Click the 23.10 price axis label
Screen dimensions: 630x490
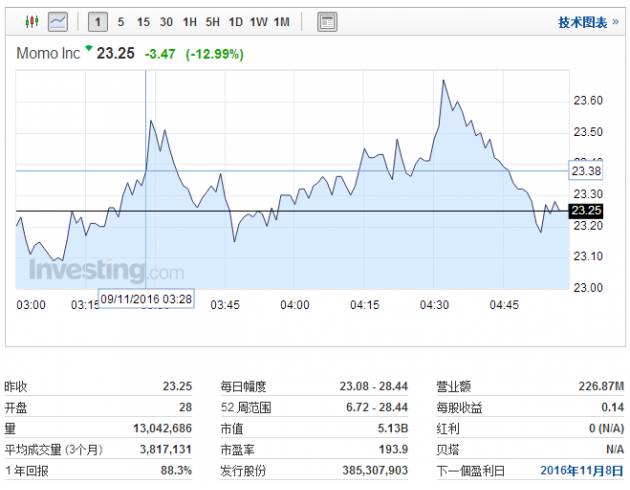tap(588, 256)
